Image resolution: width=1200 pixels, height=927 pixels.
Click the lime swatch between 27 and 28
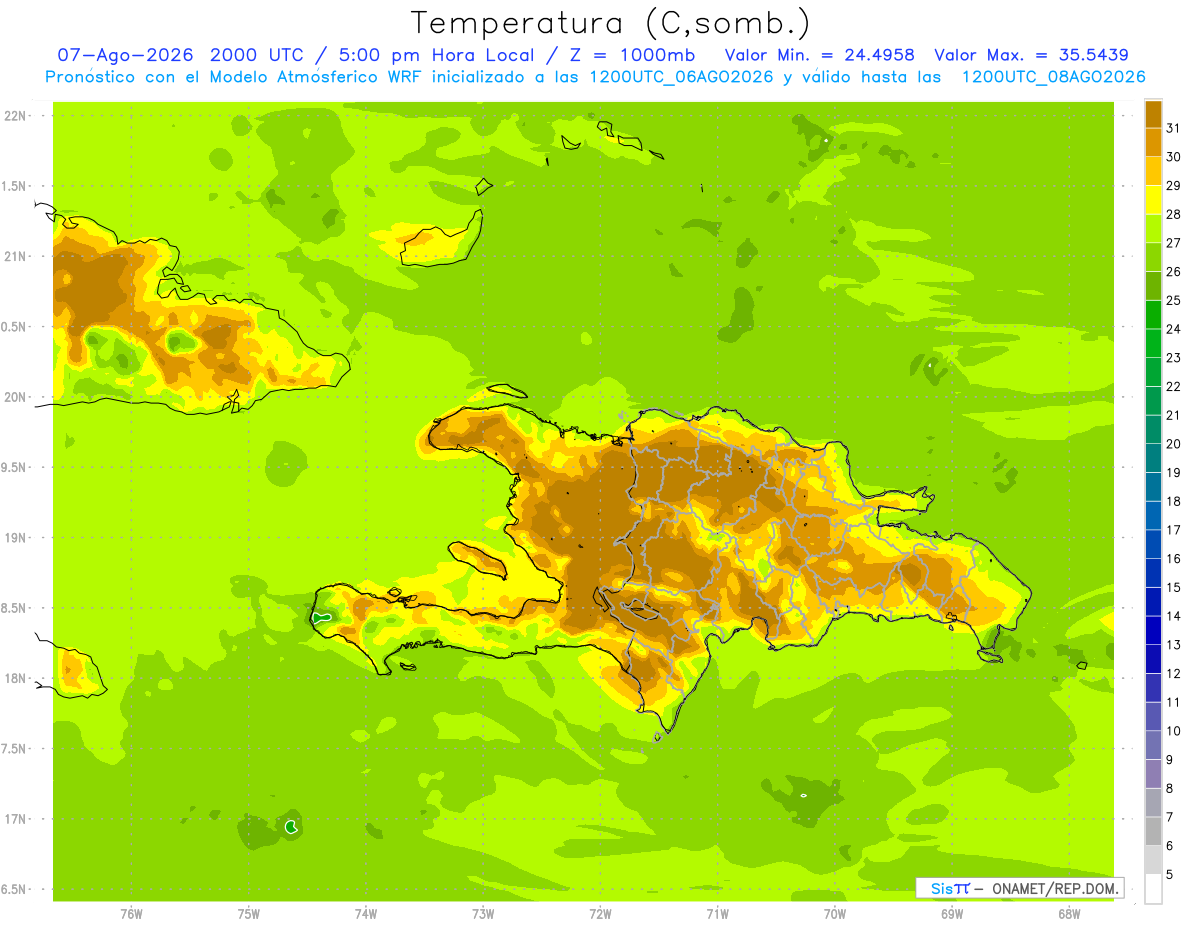coord(1153,229)
